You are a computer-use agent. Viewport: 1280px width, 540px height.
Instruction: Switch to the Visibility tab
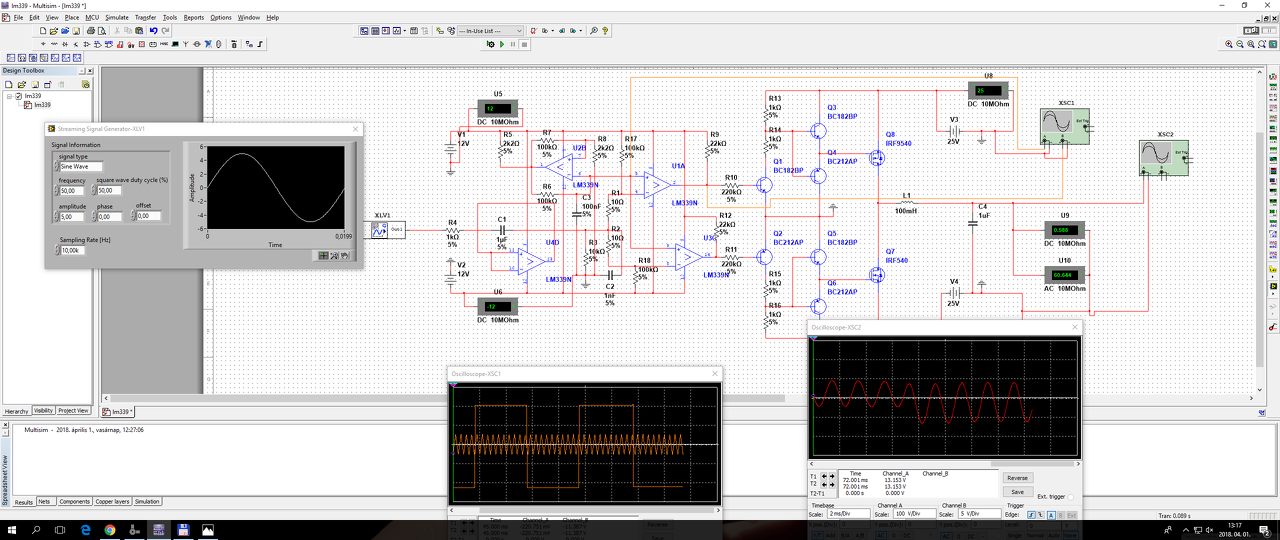click(x=43, y=411)
